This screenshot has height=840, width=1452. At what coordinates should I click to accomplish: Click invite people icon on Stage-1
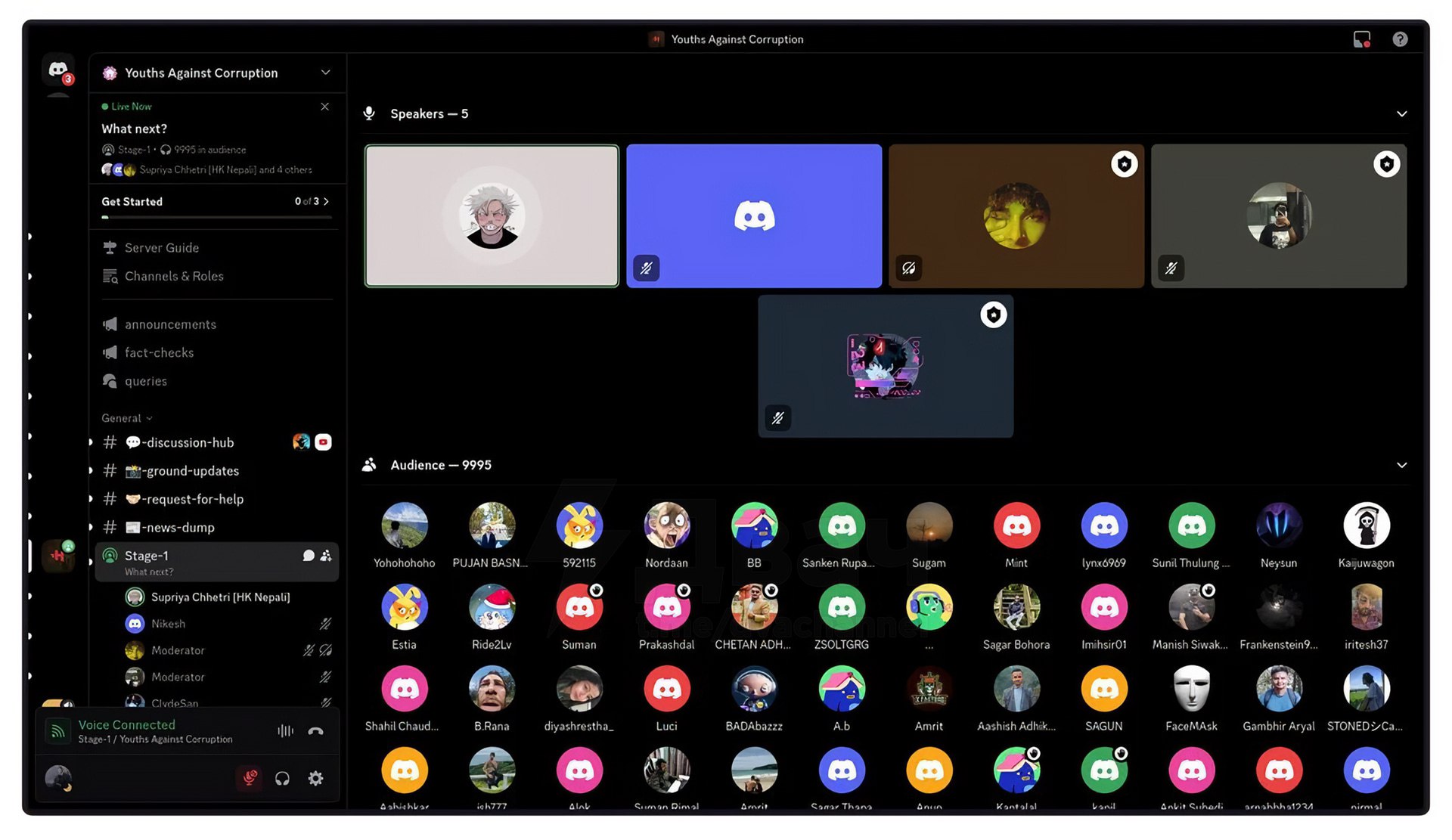coord(326,556)
